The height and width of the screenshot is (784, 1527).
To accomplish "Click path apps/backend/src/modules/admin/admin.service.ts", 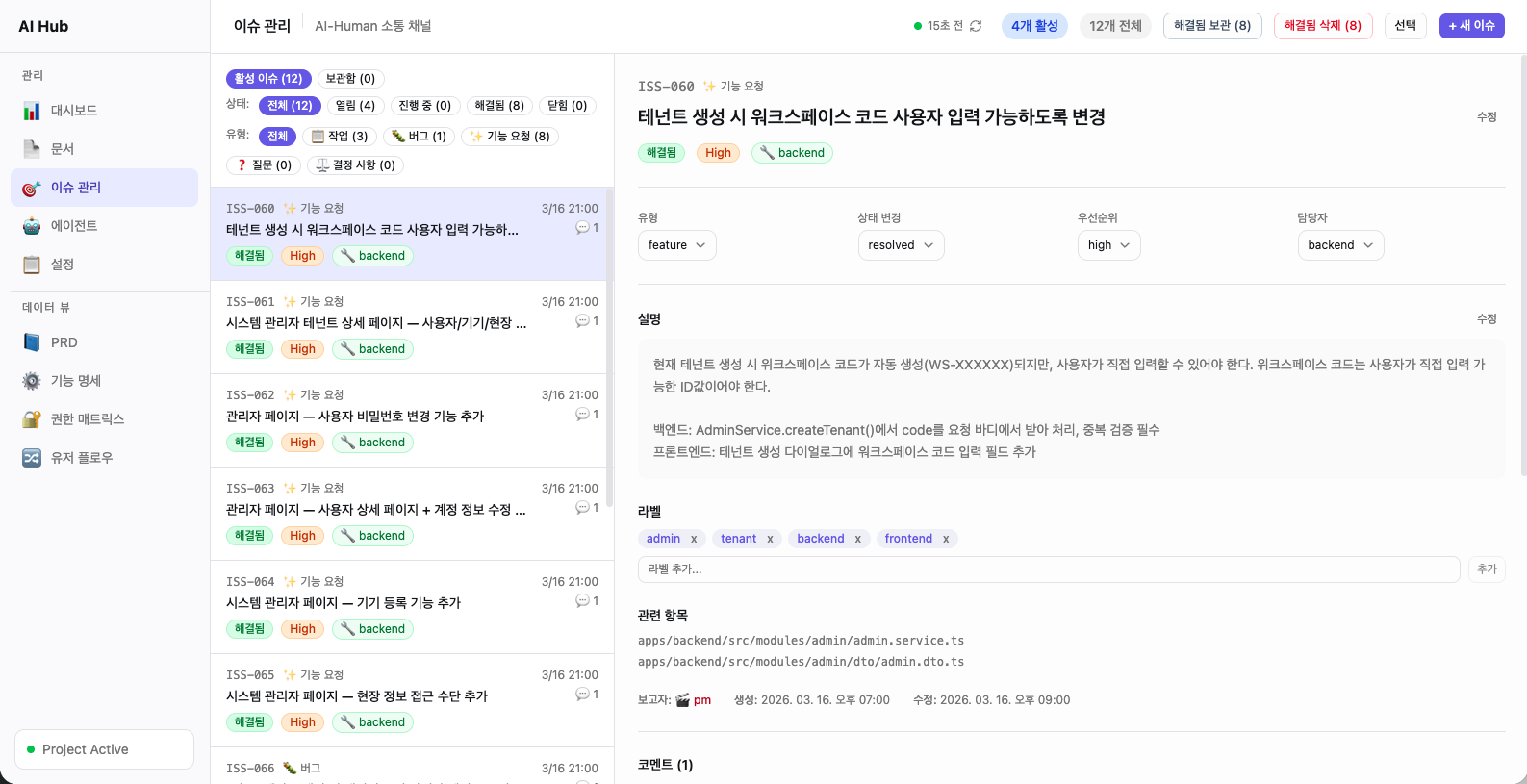I will pos(801,641).
